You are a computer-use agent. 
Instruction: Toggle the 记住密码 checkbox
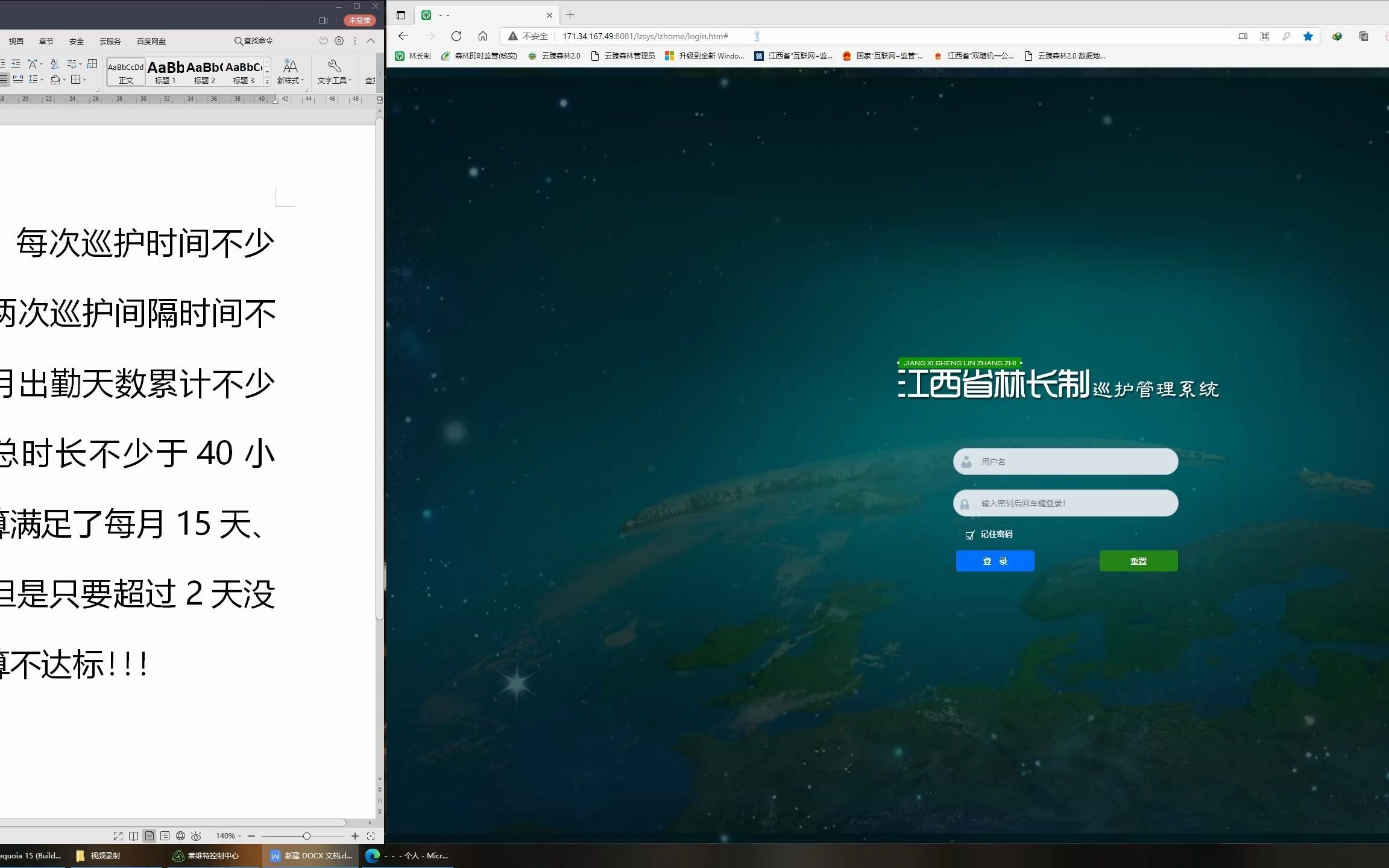(970, 535)
